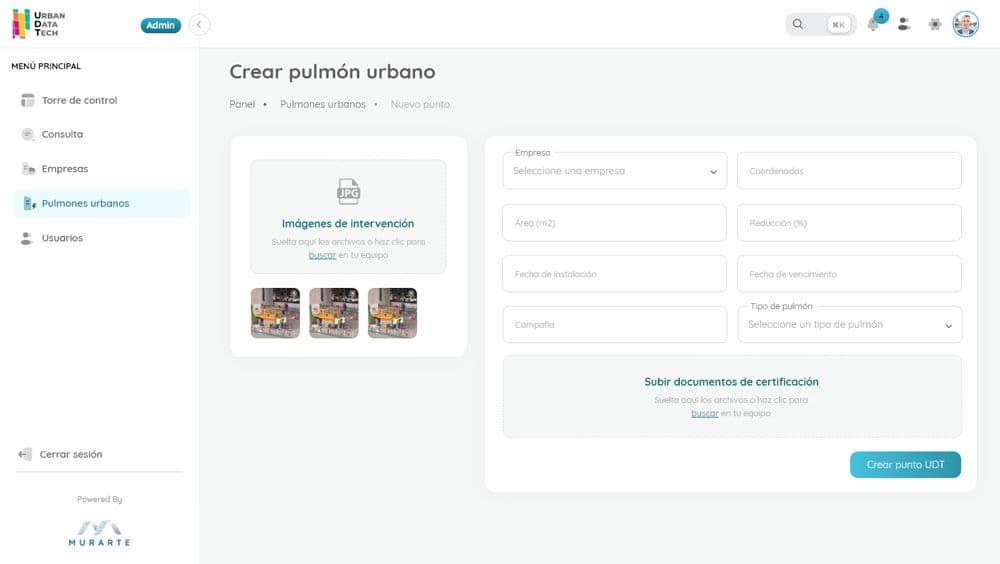Click the ⌘K shortcut badge
The image size is (1000, 564).
coord(839,25)
